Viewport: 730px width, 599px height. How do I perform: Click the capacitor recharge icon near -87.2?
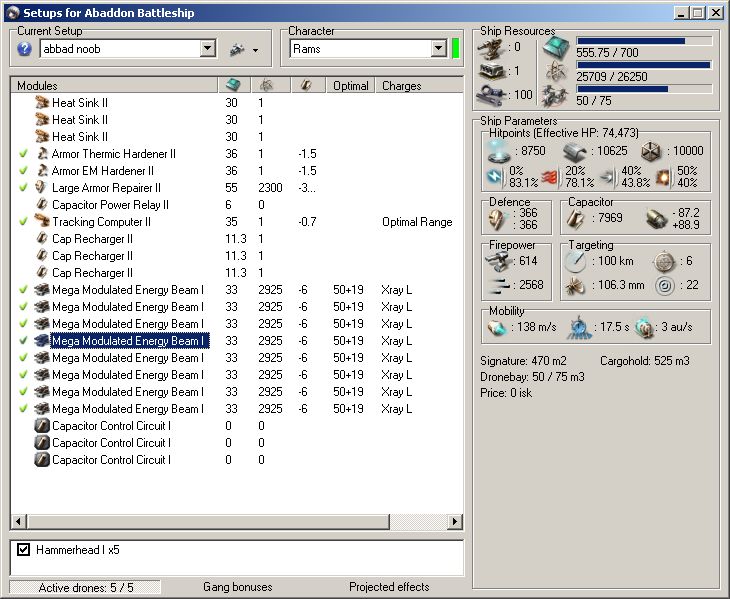coord(657,219)
